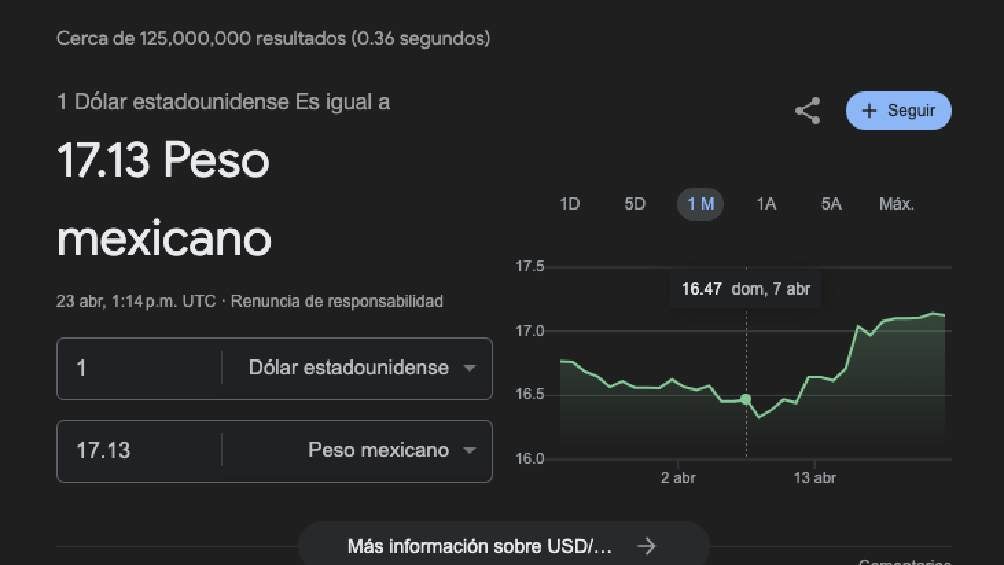Open the Renuncia de responsabilidad link
Image resolution: width=1004 pixels, height=565 pixels.
click(x=336, y=301)
